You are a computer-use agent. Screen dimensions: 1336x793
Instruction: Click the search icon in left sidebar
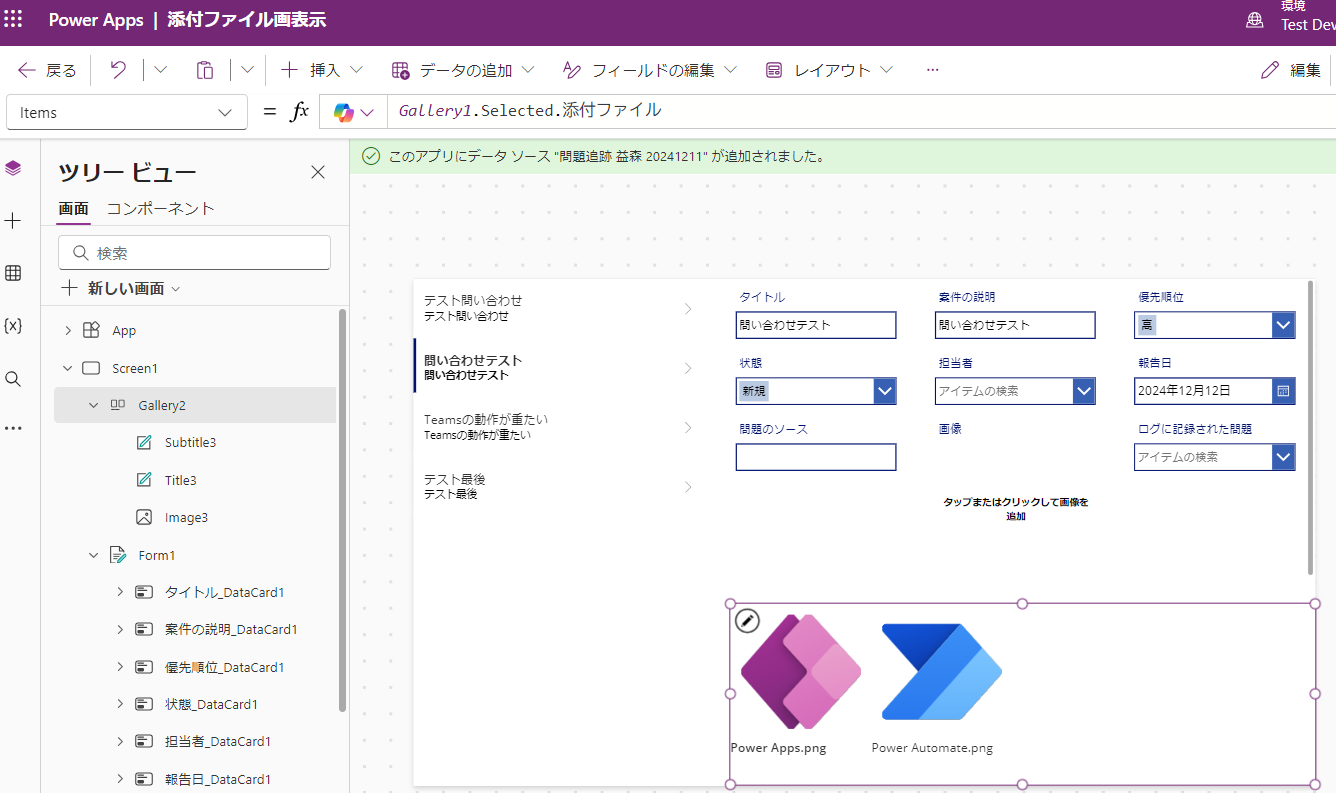click(13, 379)
